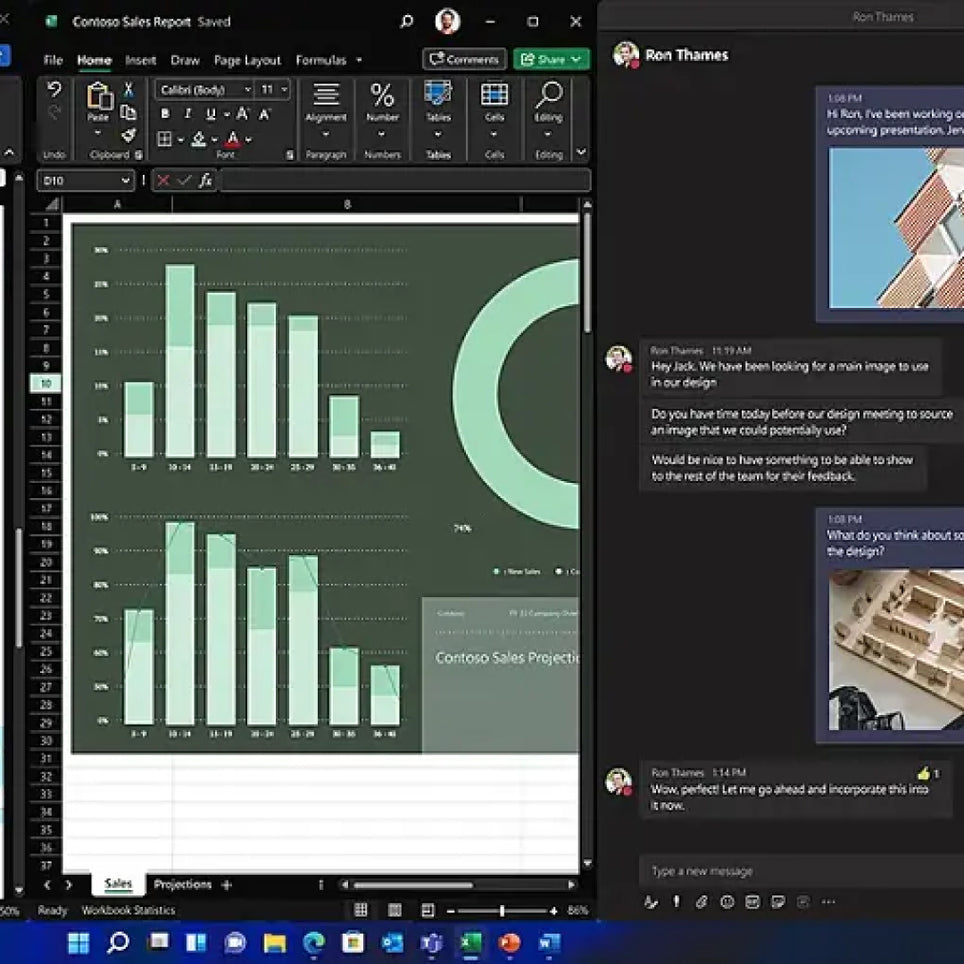Attach a file using the paperclip icon

(701, 902)
